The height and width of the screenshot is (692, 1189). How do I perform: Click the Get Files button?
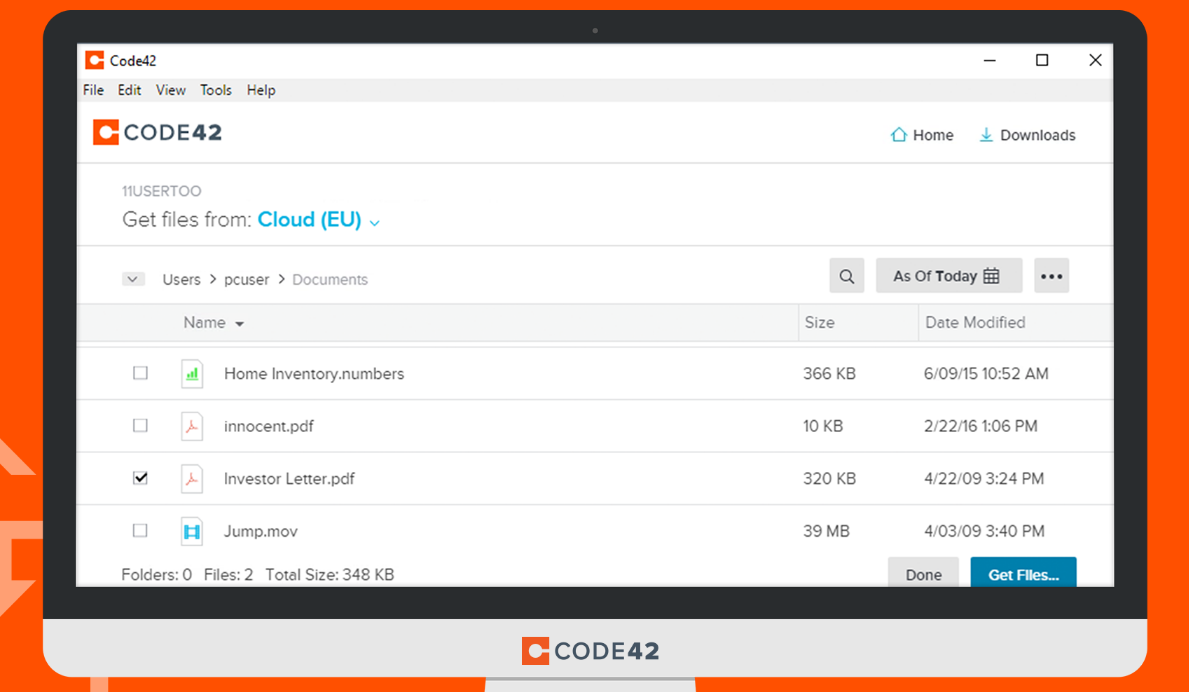coord(1023,574)
